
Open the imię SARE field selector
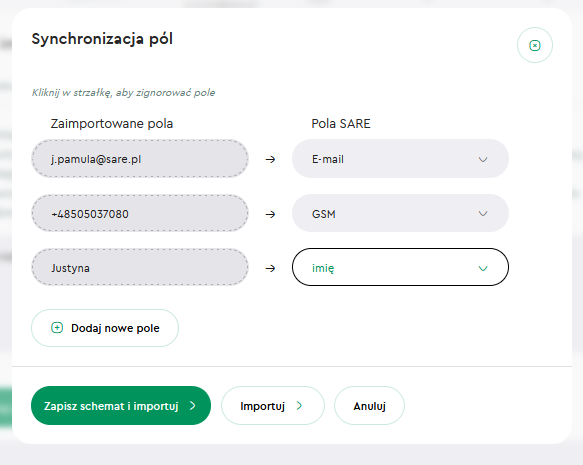click(x=400, y=267)
